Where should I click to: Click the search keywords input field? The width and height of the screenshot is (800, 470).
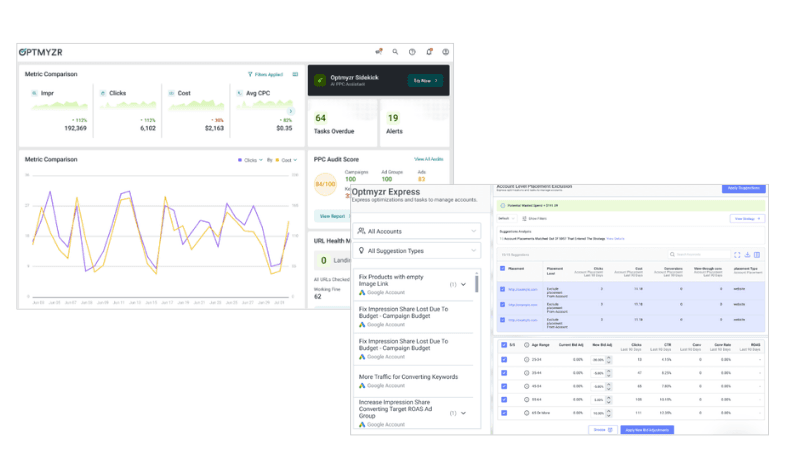[x=699, y=254]
